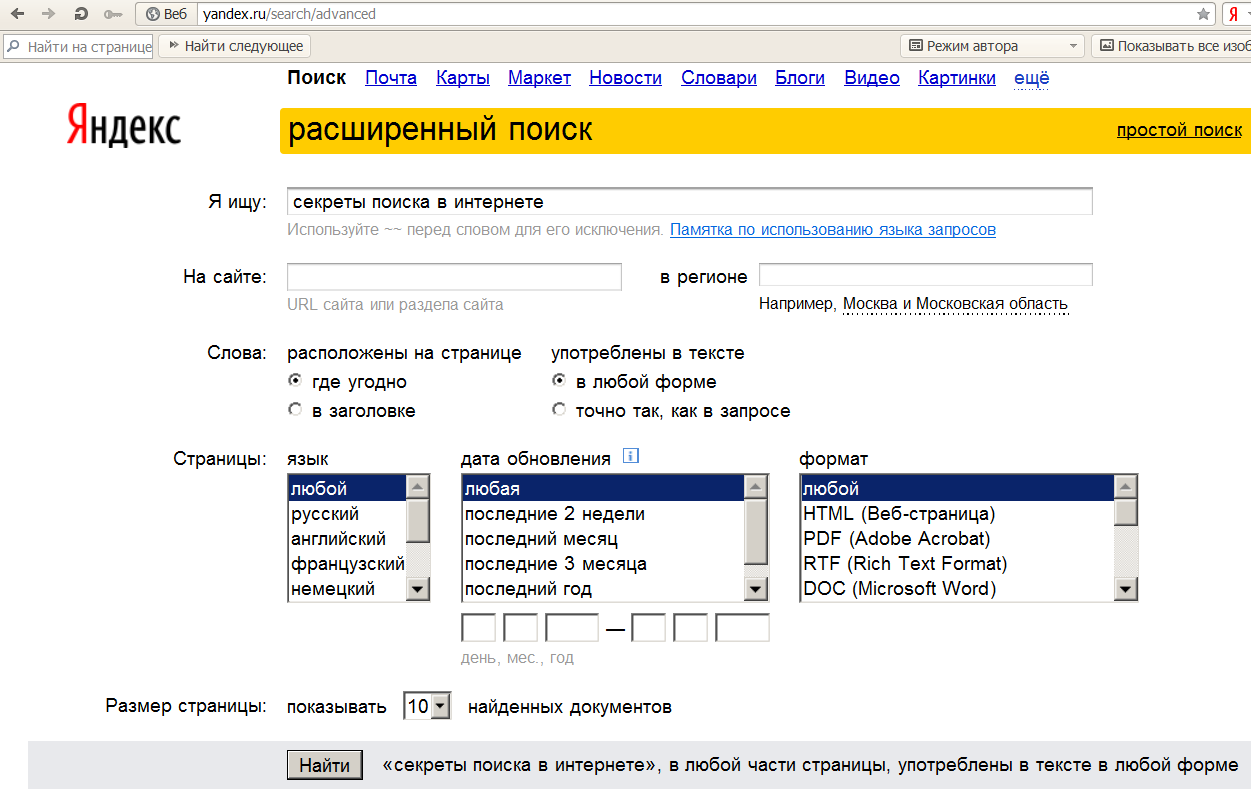
Task: Select любой in формат list
Action: coord(957,489)
